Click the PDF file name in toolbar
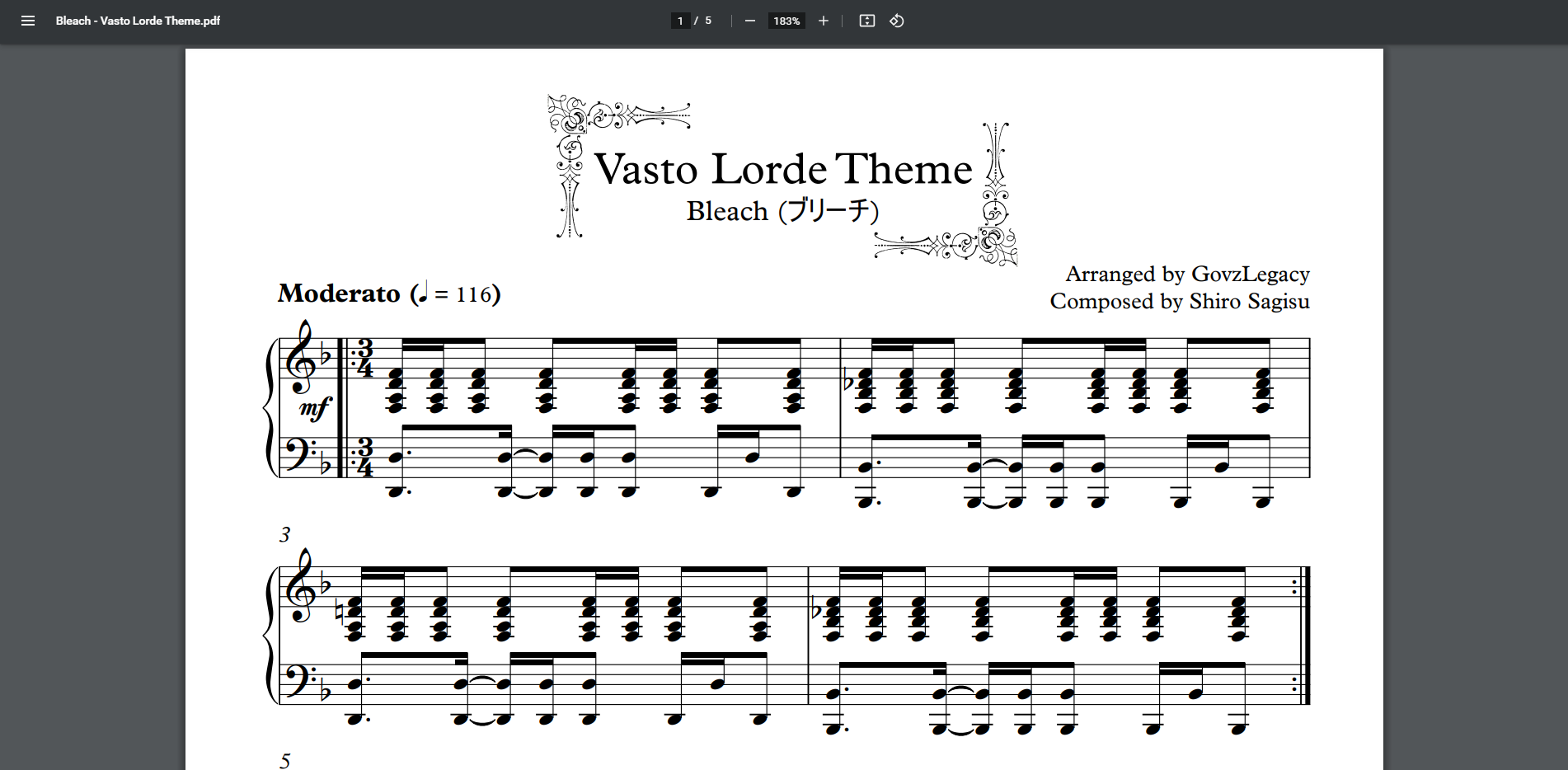Screen dimensions: 1568x770 [138, 21]
